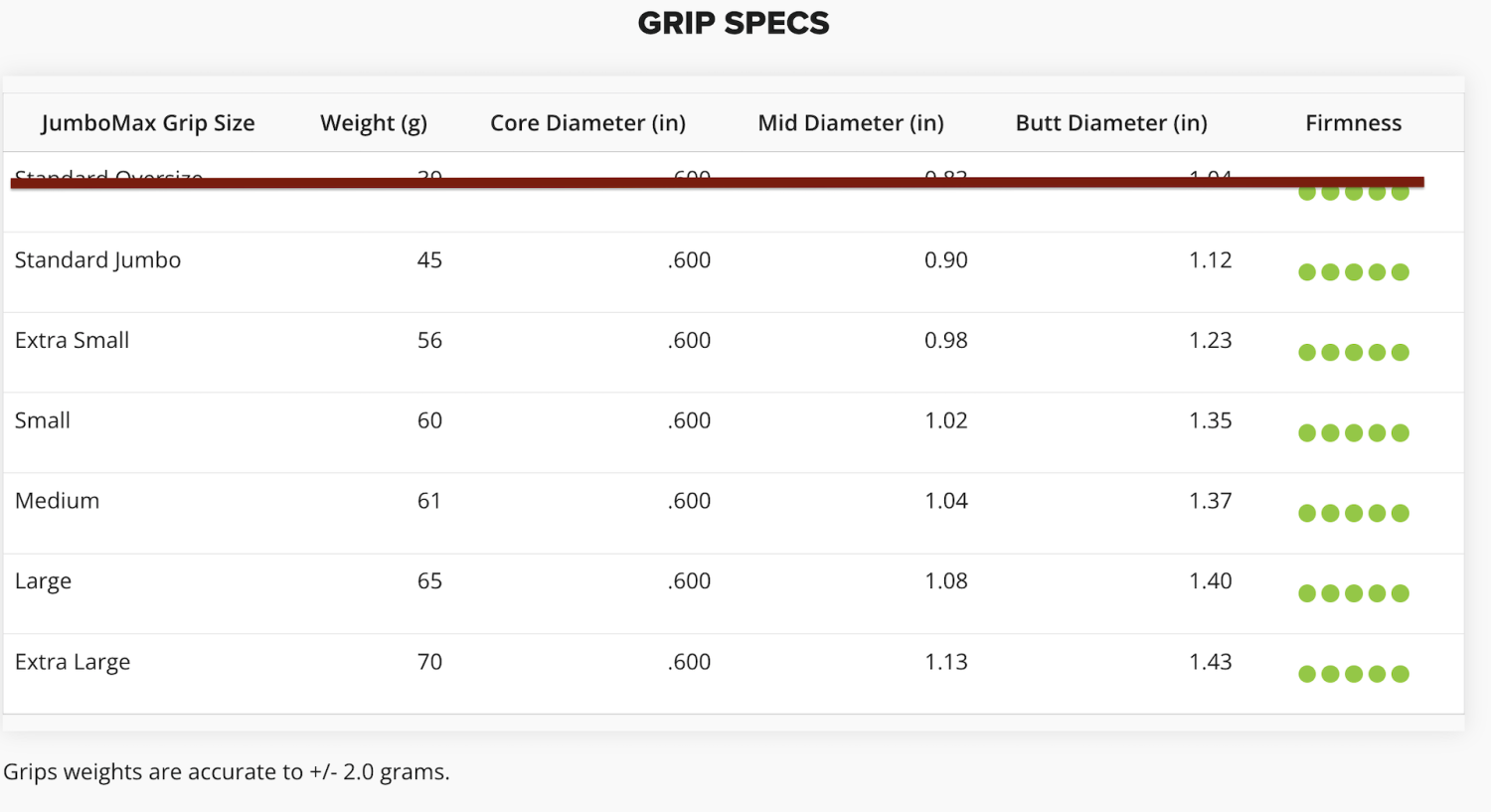
Task: Click the Extra Small firmness dots
Action: point(1354,352)
